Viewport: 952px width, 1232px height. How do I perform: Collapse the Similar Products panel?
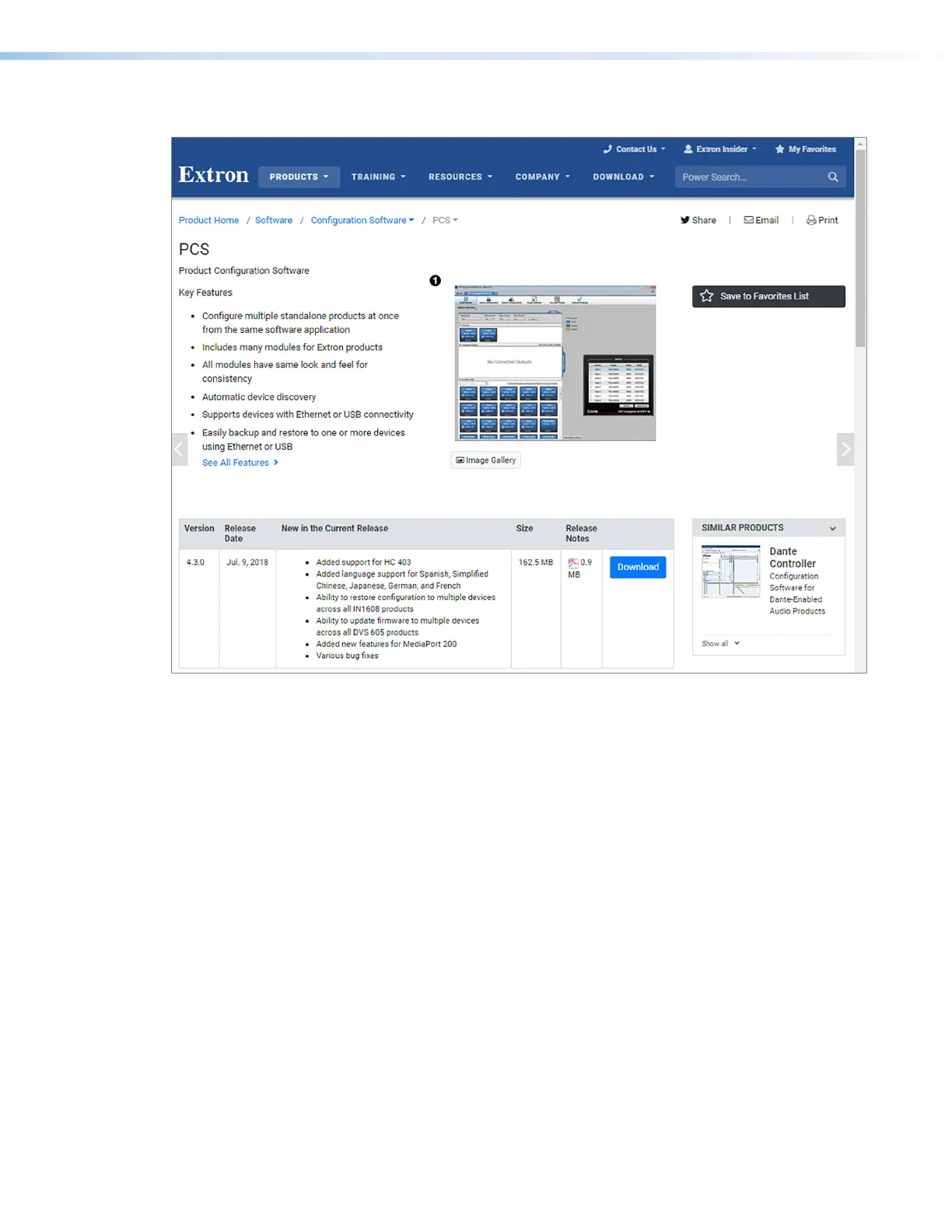coord(832,528)
